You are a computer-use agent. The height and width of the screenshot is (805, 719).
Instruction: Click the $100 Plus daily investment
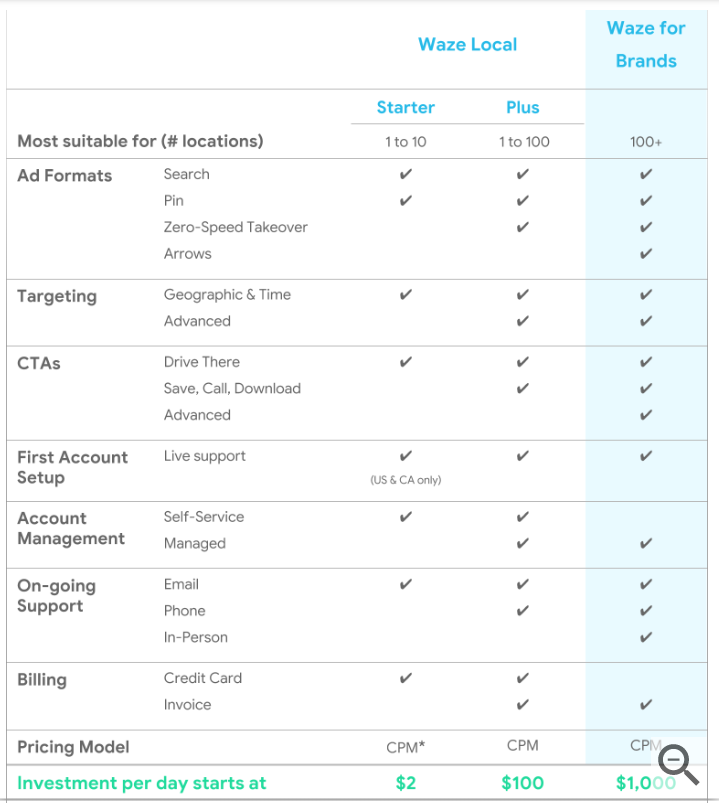[x=523, y=783]
